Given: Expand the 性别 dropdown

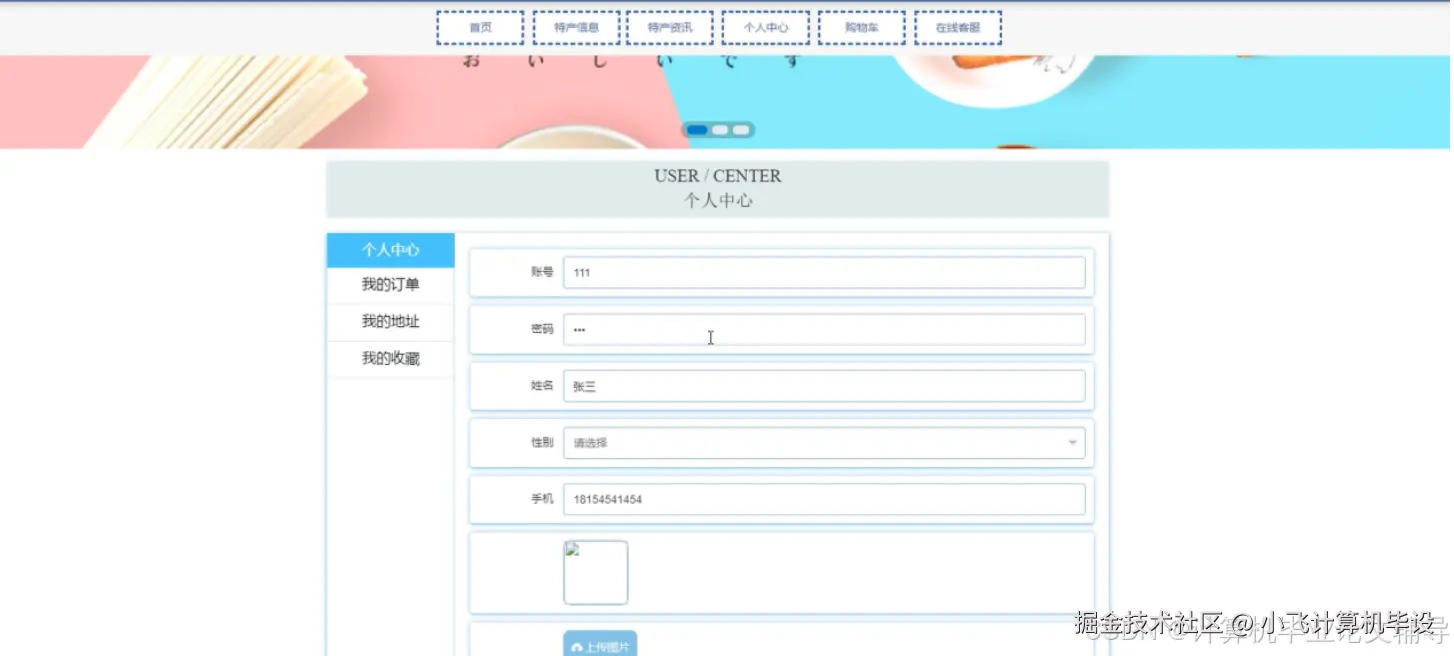Looking at the screenshot, I should 824,443.
